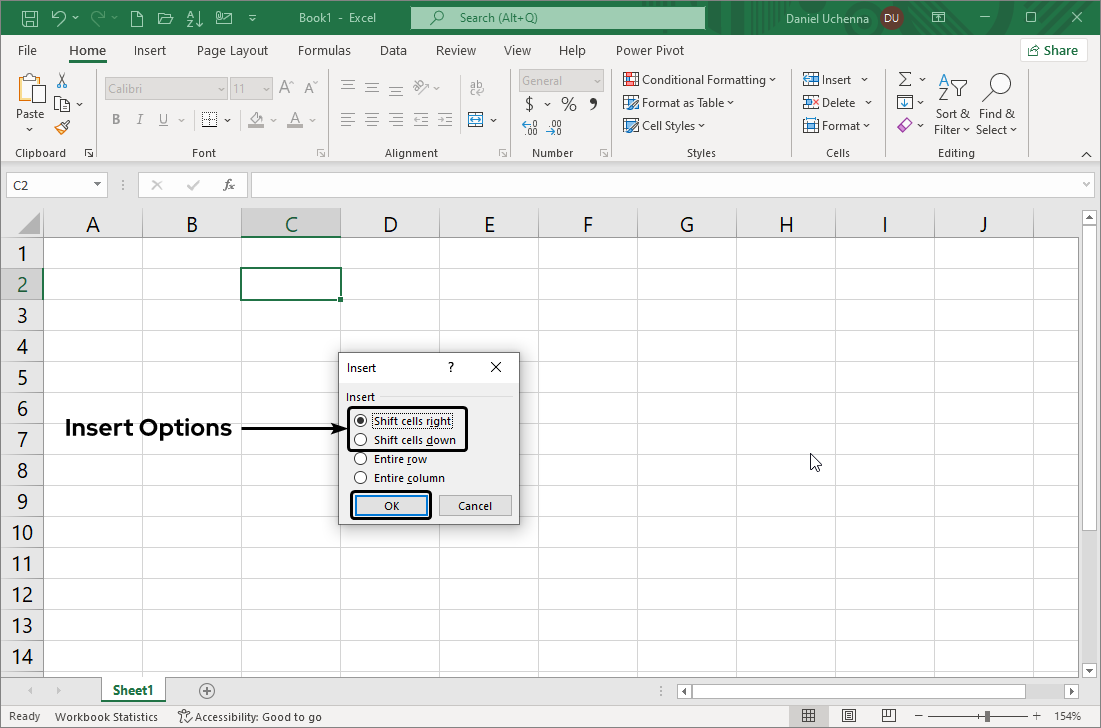Click the Merge & Center icon
The image size is (1101, 728).
(x=476, y=119)
